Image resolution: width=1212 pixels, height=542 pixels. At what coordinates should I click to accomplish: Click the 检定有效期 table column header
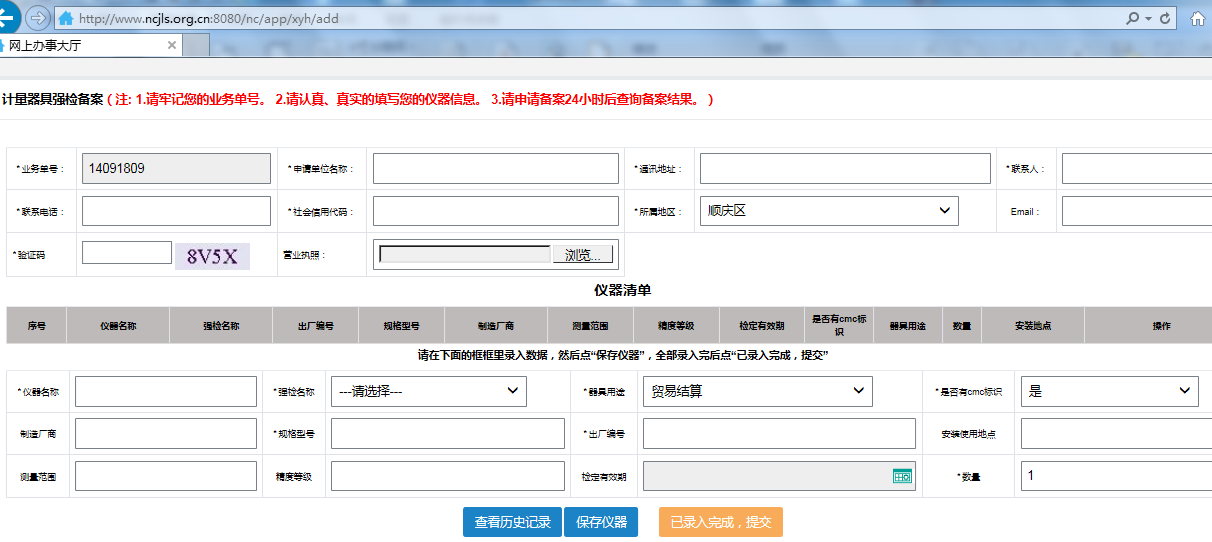[761, 326]
